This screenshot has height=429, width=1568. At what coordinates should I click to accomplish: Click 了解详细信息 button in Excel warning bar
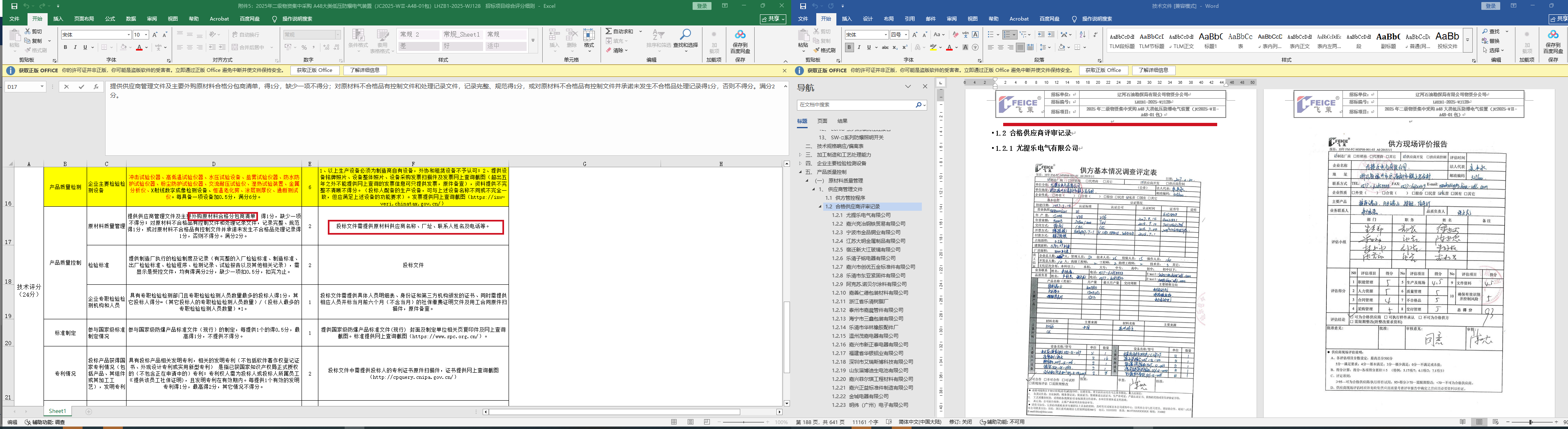pyautogui.click(x=365, y=71)
